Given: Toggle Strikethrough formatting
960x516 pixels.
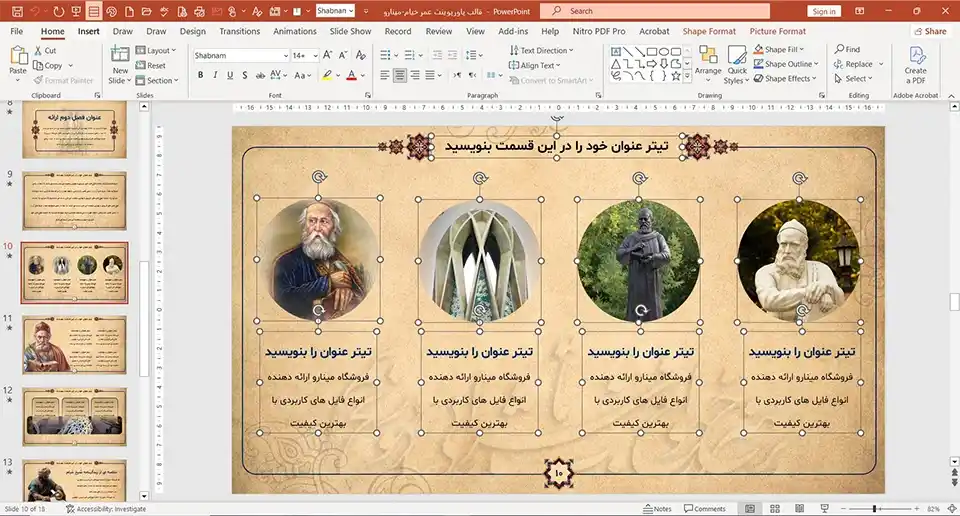Looking at the screenshot, I should point(260,75).
